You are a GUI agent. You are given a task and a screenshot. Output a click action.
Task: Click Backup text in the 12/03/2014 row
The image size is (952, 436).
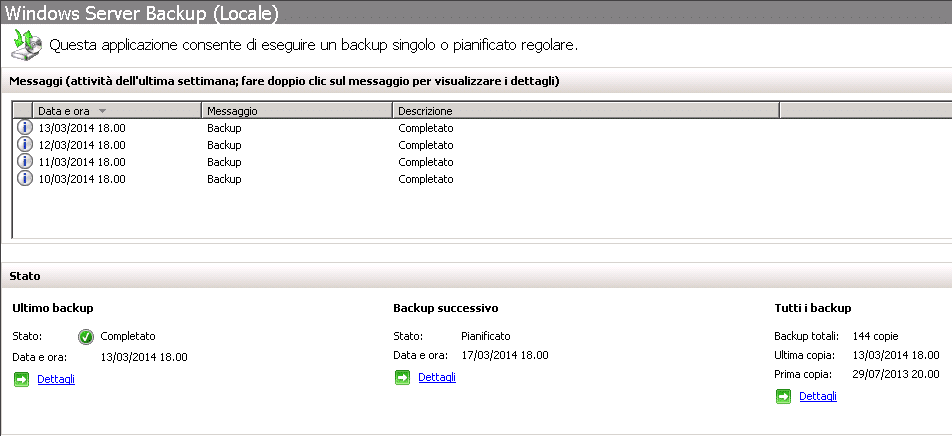click(x=224, y=145)
